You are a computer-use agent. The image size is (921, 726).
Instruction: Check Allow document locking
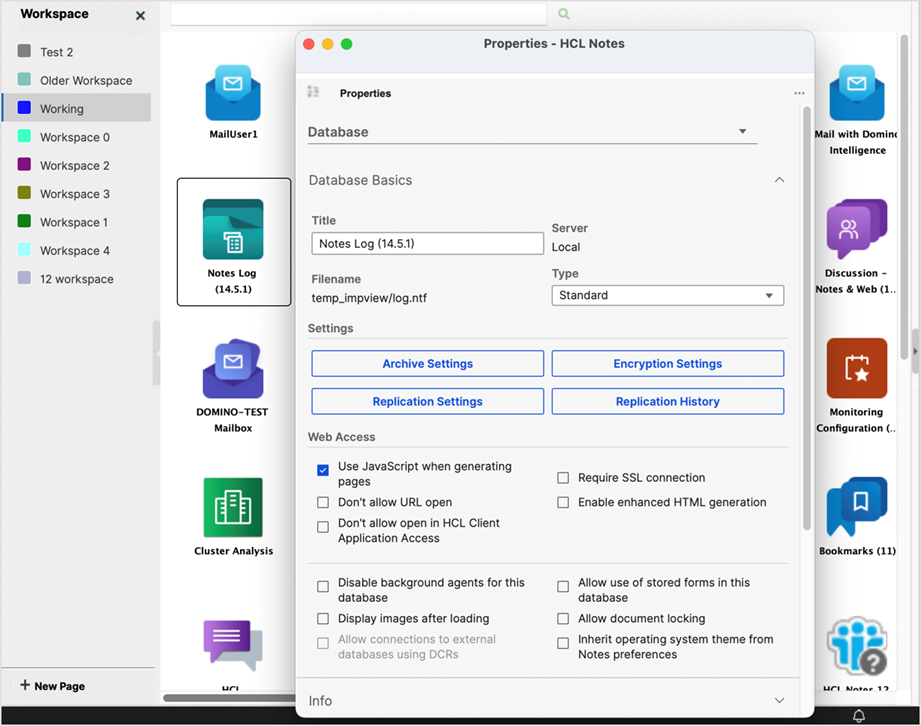pos(563,618)
